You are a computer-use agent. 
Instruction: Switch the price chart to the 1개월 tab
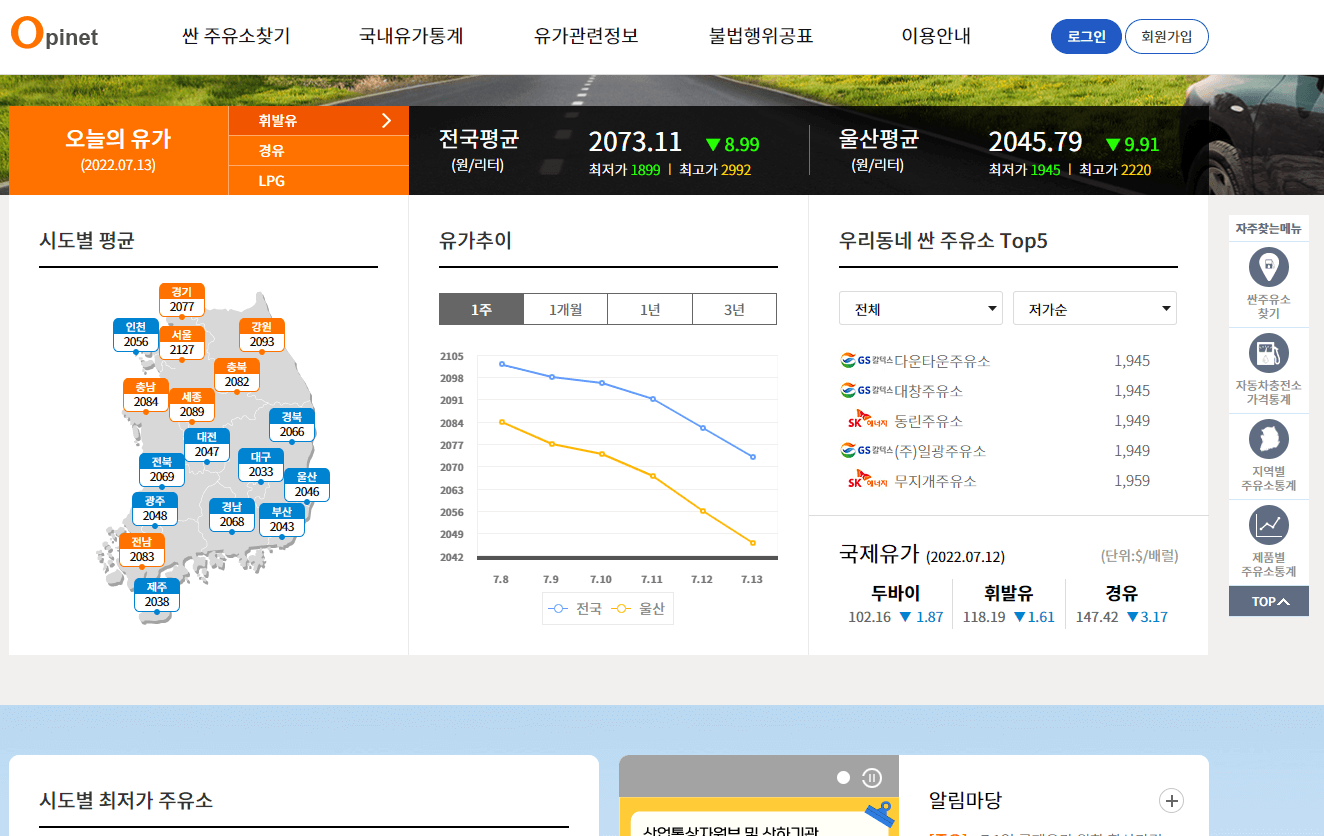tap(565, 308)
